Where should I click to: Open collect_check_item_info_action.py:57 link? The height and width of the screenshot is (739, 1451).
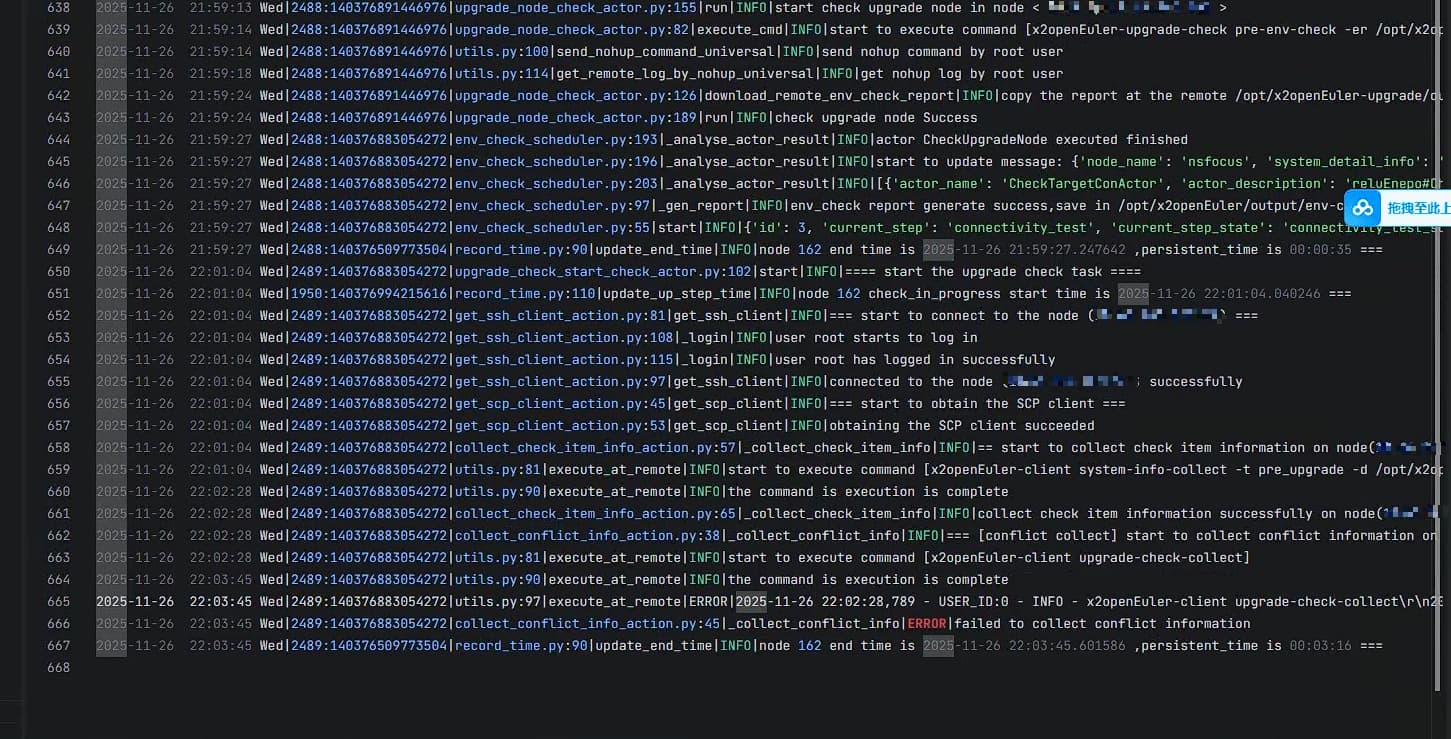point(595,448)
